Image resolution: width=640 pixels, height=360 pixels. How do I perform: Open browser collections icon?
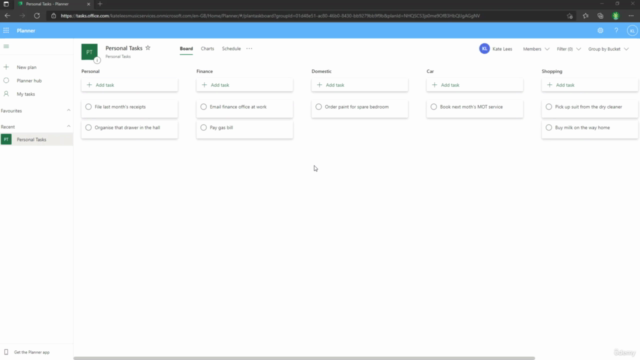600,16
